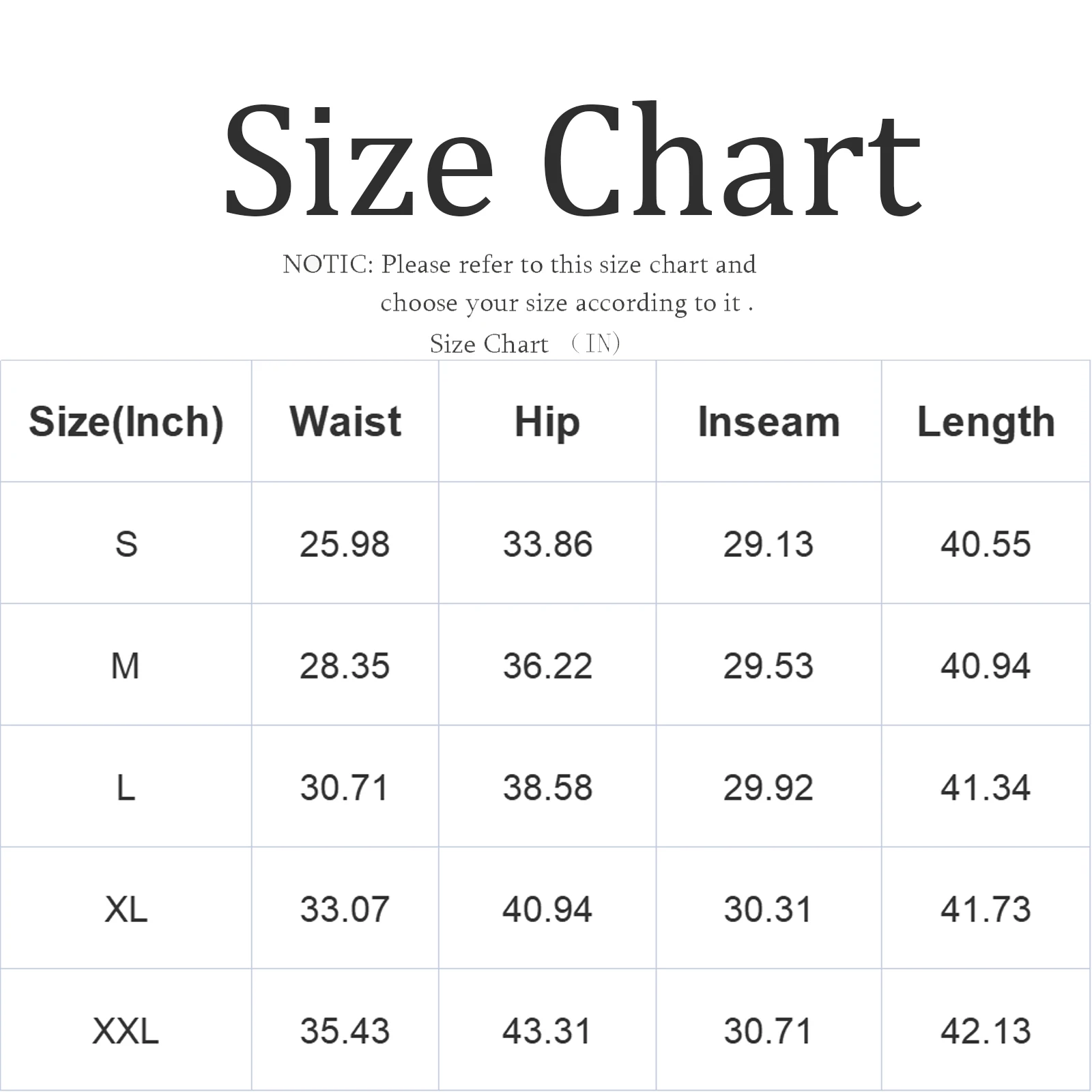
Task: Click the XXL waist value 35.43
Action: pos(345,1031)
